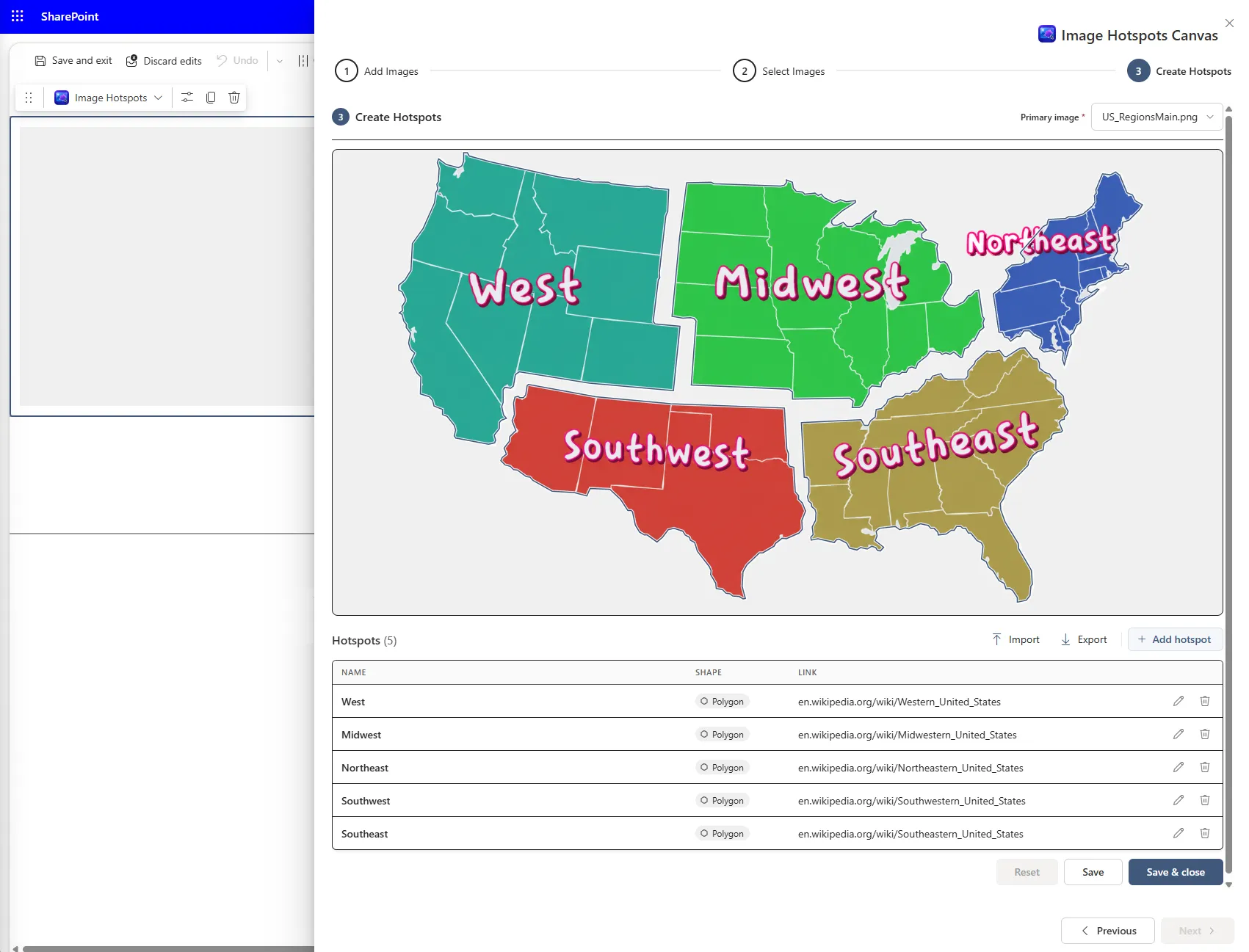This screenshot has height=952, width=1249.
Task: Delete the Southwest hotspot
Action: click(x=1205, y=800)
